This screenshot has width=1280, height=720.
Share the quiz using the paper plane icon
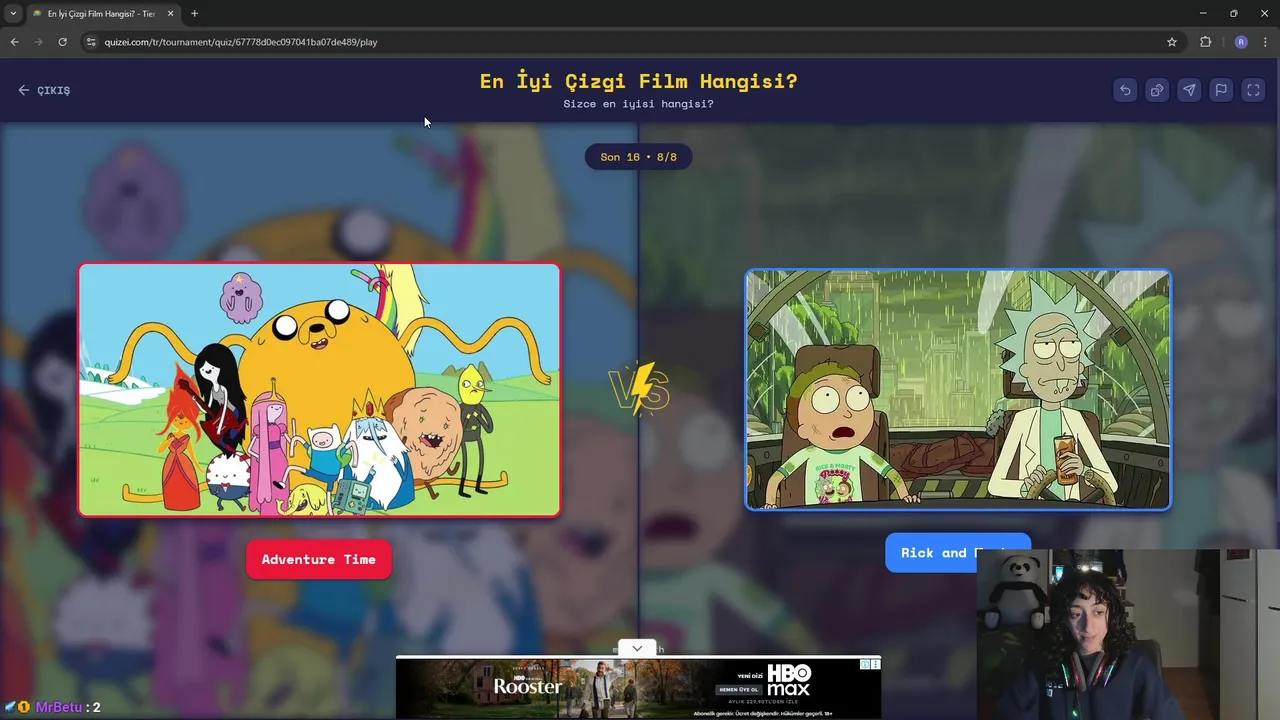point(1189,90)
